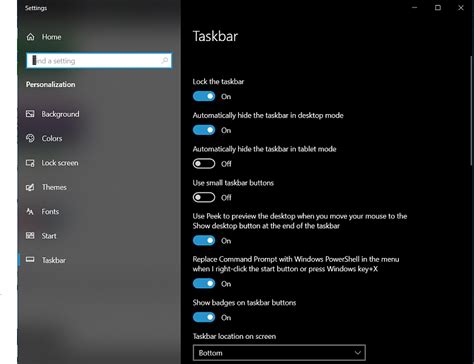Click the Lock screen icon
The width and height of the screenshot is (474, 364).
coord(30,163)
